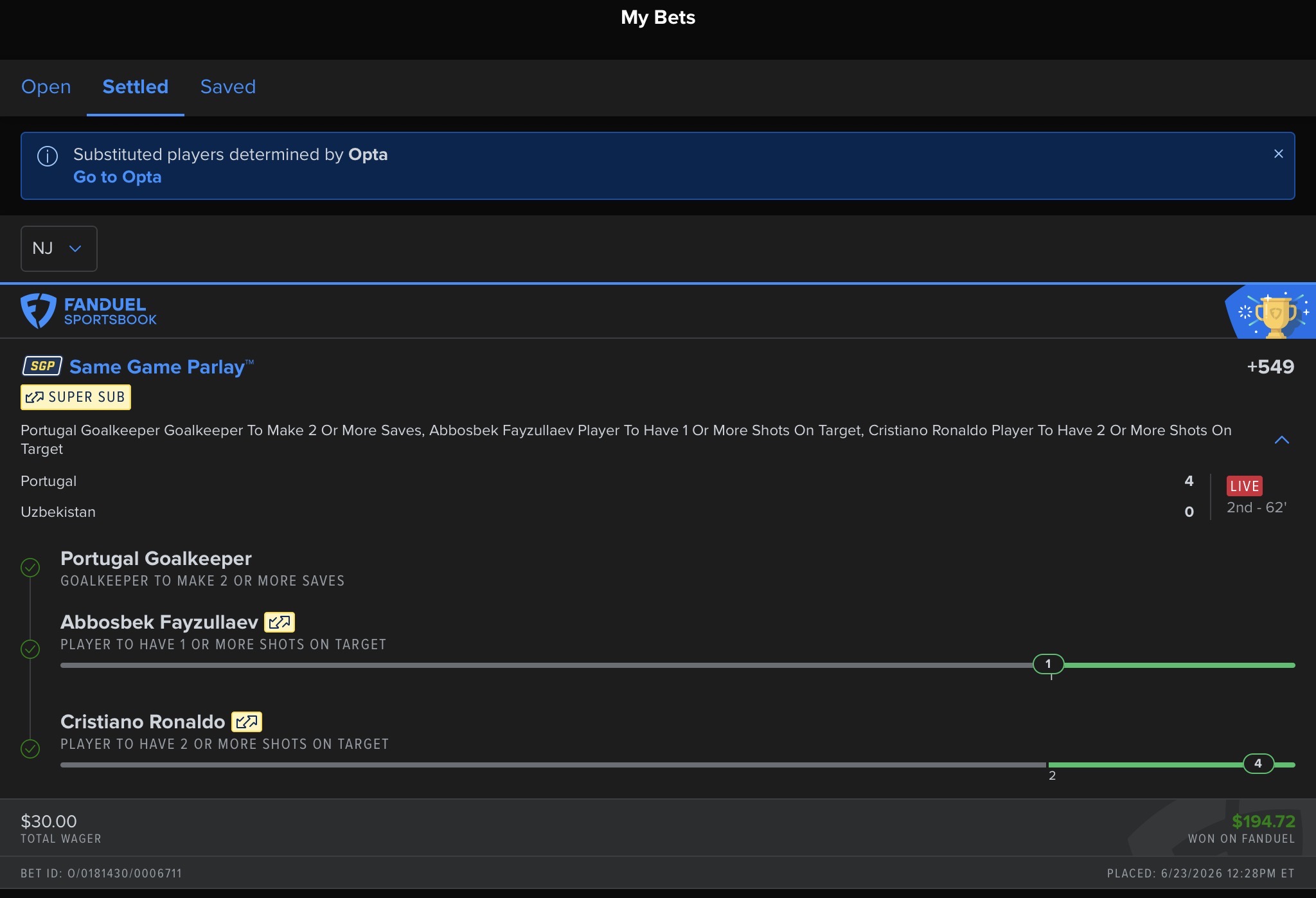Viewport: 1316px width, 898px height.
Task: Click 'PLAYER TO HAVE 2 OR MORE SHOTS ON TARGET'
Action: pos(225,744)
